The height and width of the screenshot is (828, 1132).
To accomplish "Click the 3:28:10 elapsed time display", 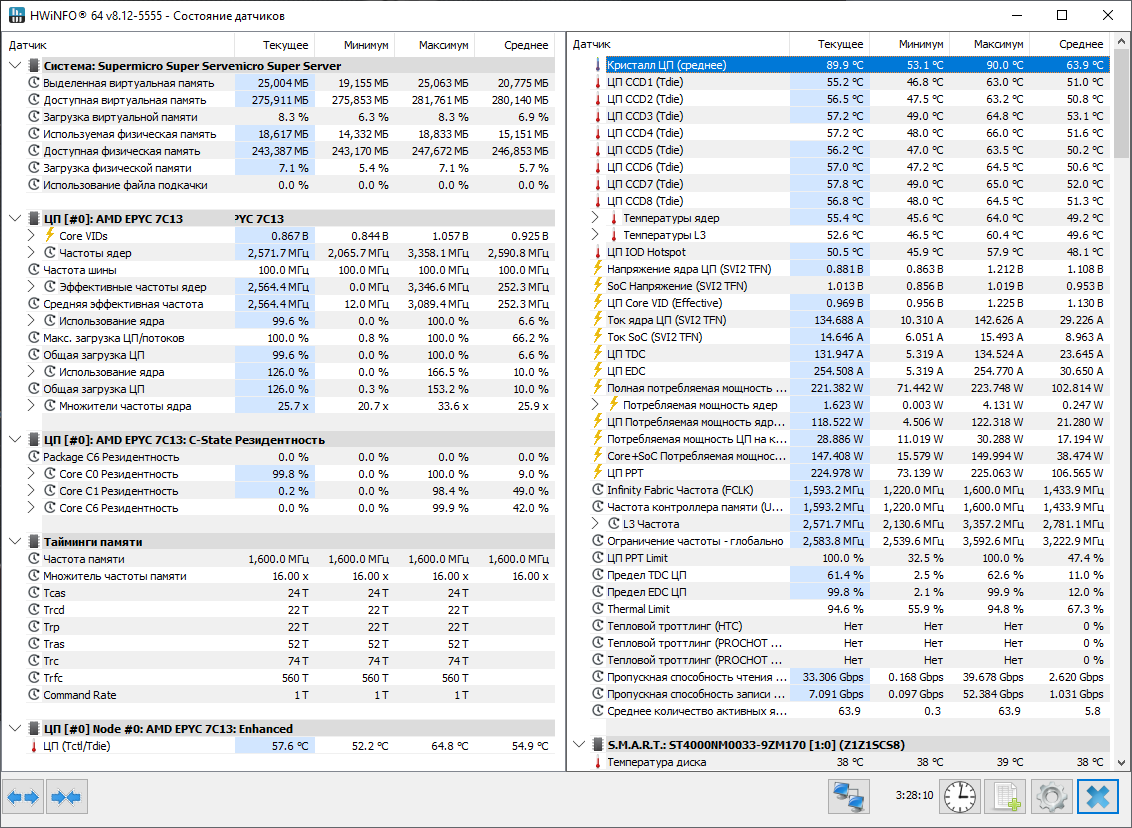I will point(914,795).
